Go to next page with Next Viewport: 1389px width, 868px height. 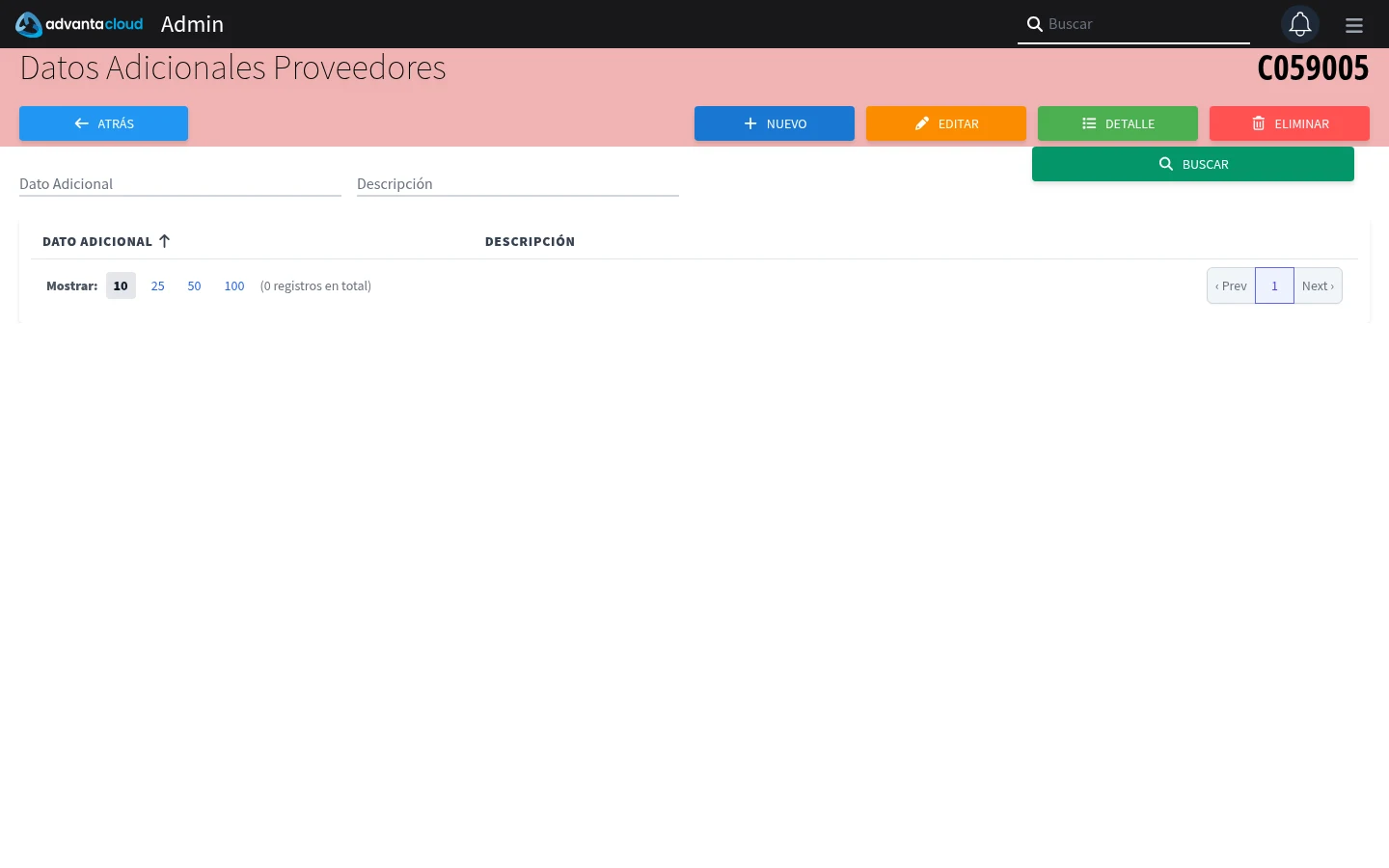pyautogui.click(x=1318, y=285)
